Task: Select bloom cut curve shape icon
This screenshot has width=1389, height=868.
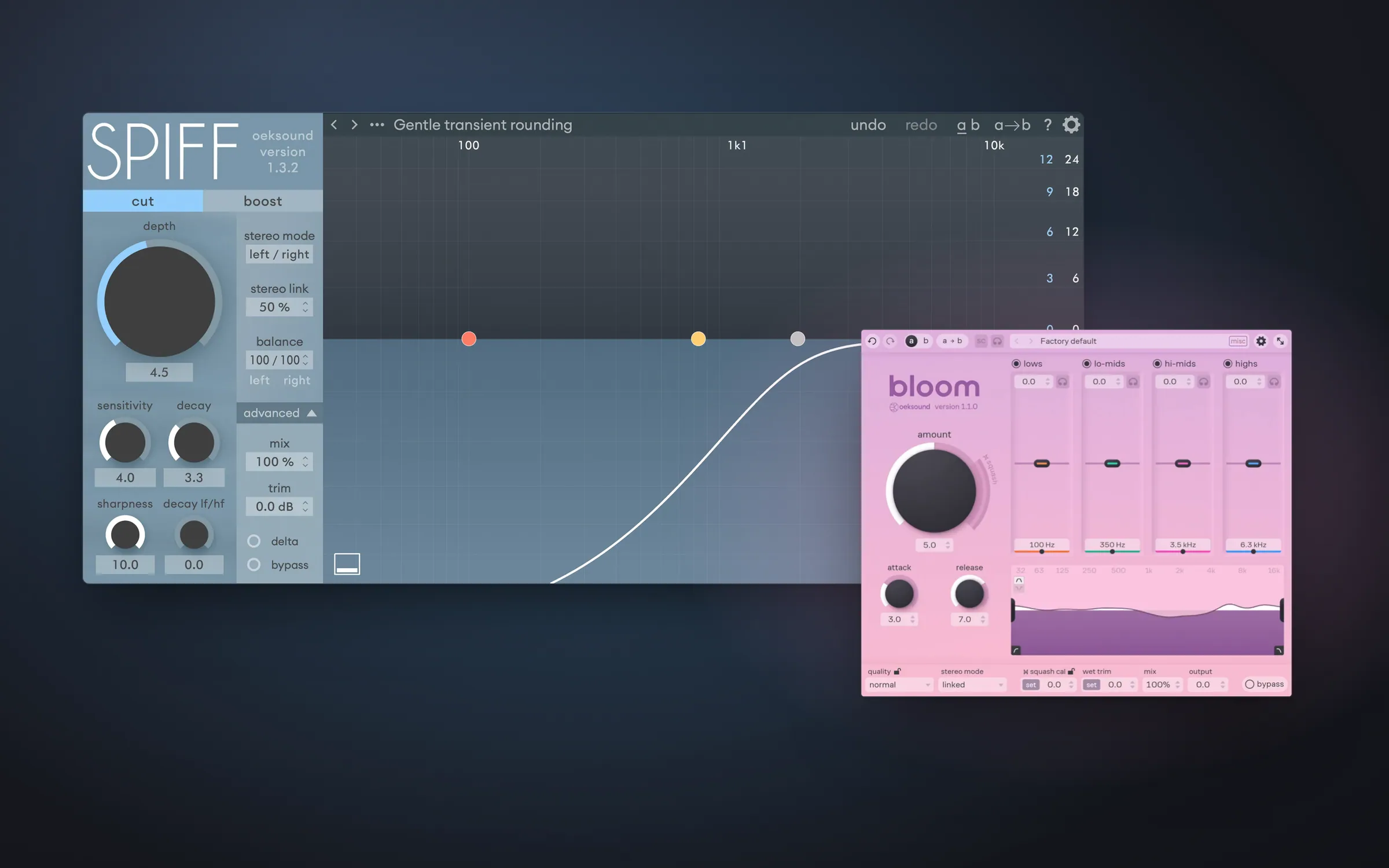Action: pyautogui.click(x=1019, y=589)
